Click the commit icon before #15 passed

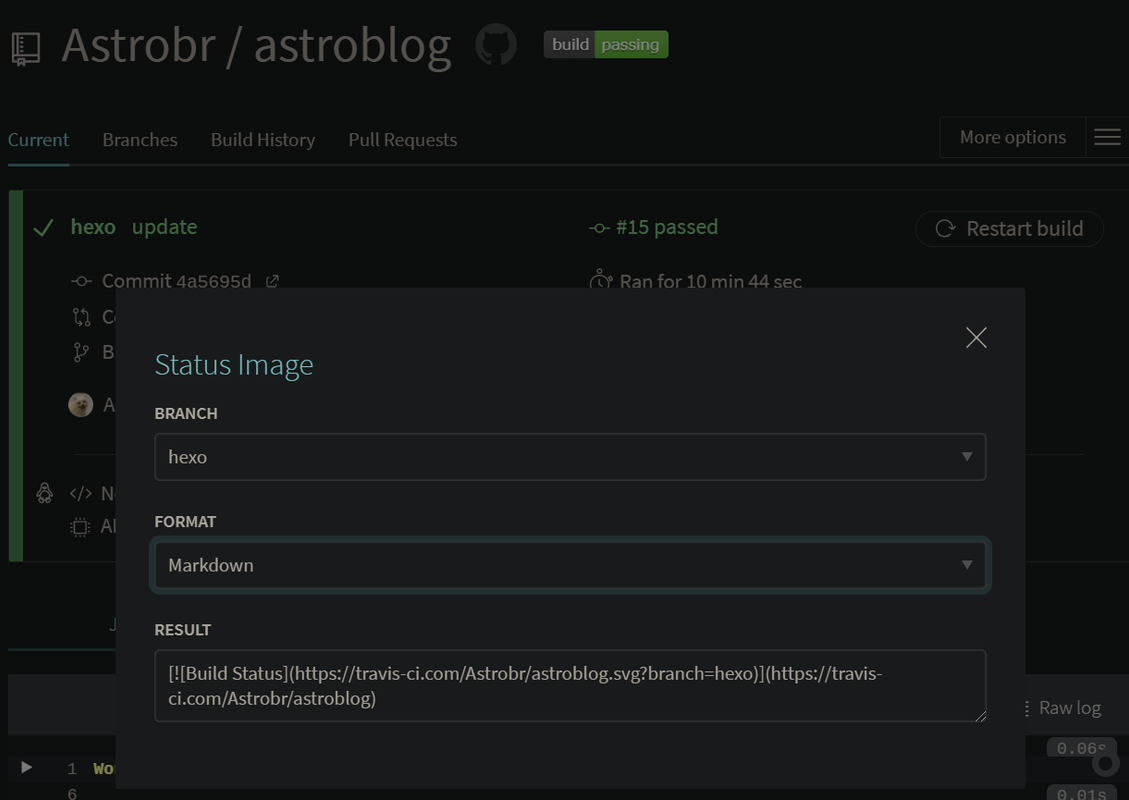click(x=599, y=228)
